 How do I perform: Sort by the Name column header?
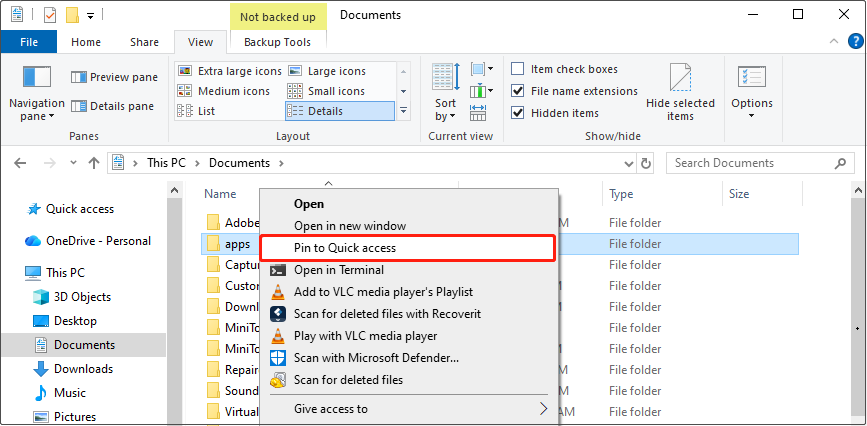pos(220,194)
